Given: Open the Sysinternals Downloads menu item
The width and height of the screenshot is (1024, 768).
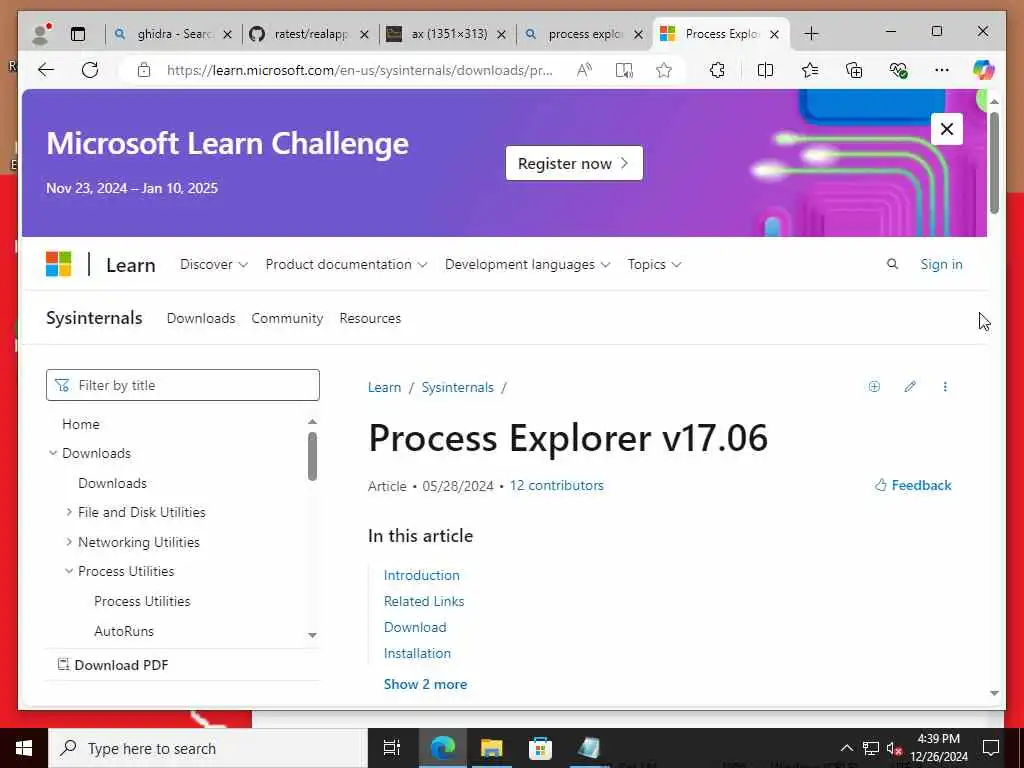Looking at the screenshot, I should (201, 318).
